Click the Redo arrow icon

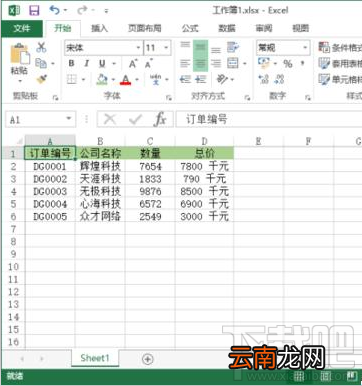(82, 11)
